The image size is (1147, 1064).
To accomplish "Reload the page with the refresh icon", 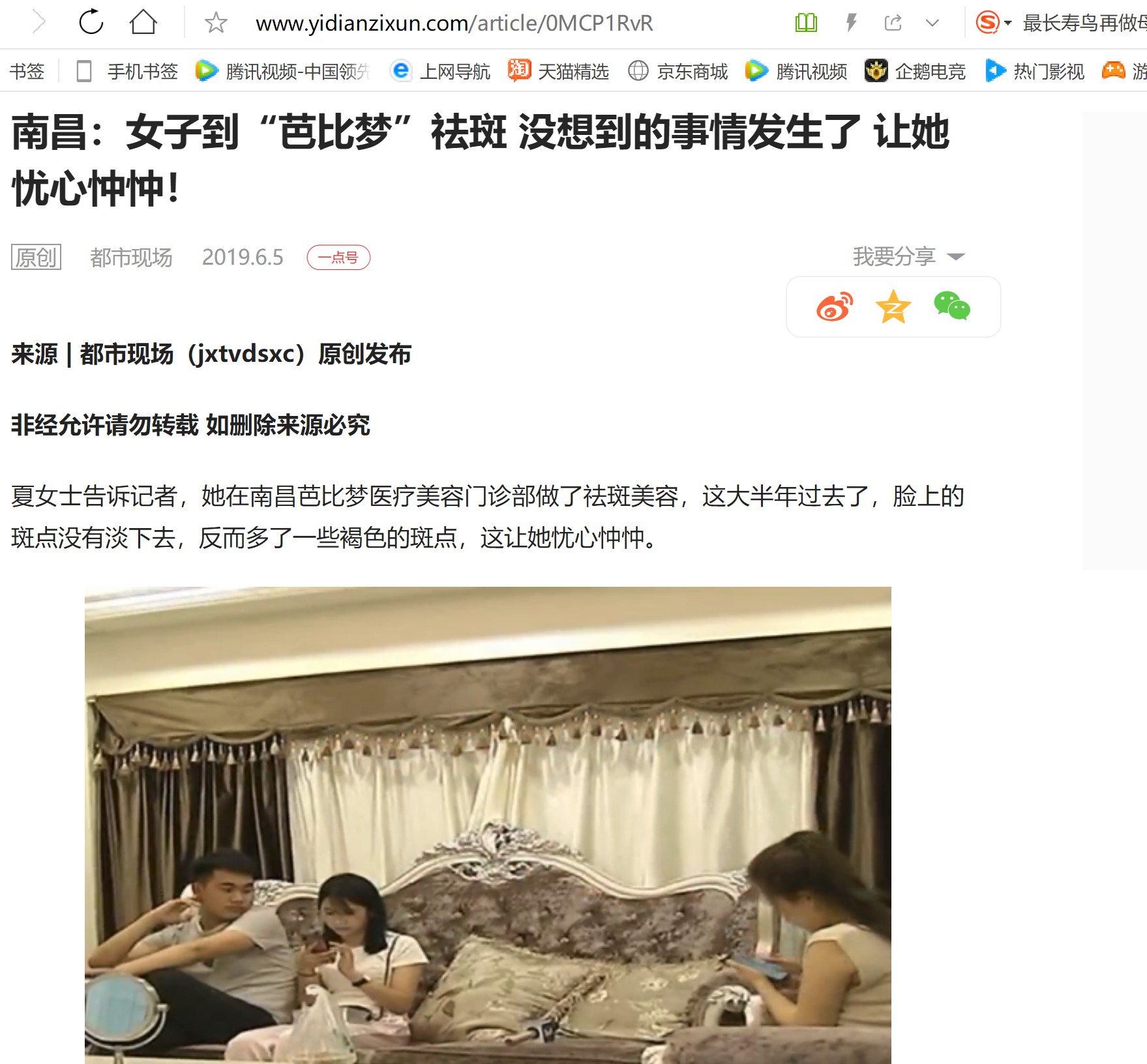I will click(91, 22).
